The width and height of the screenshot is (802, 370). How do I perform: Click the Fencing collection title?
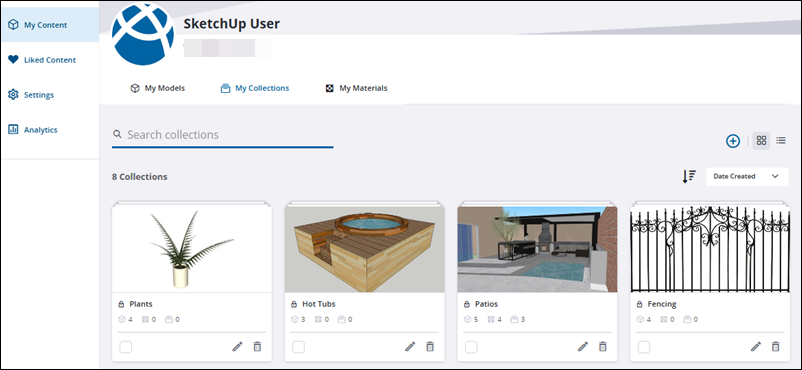point(662,304)
